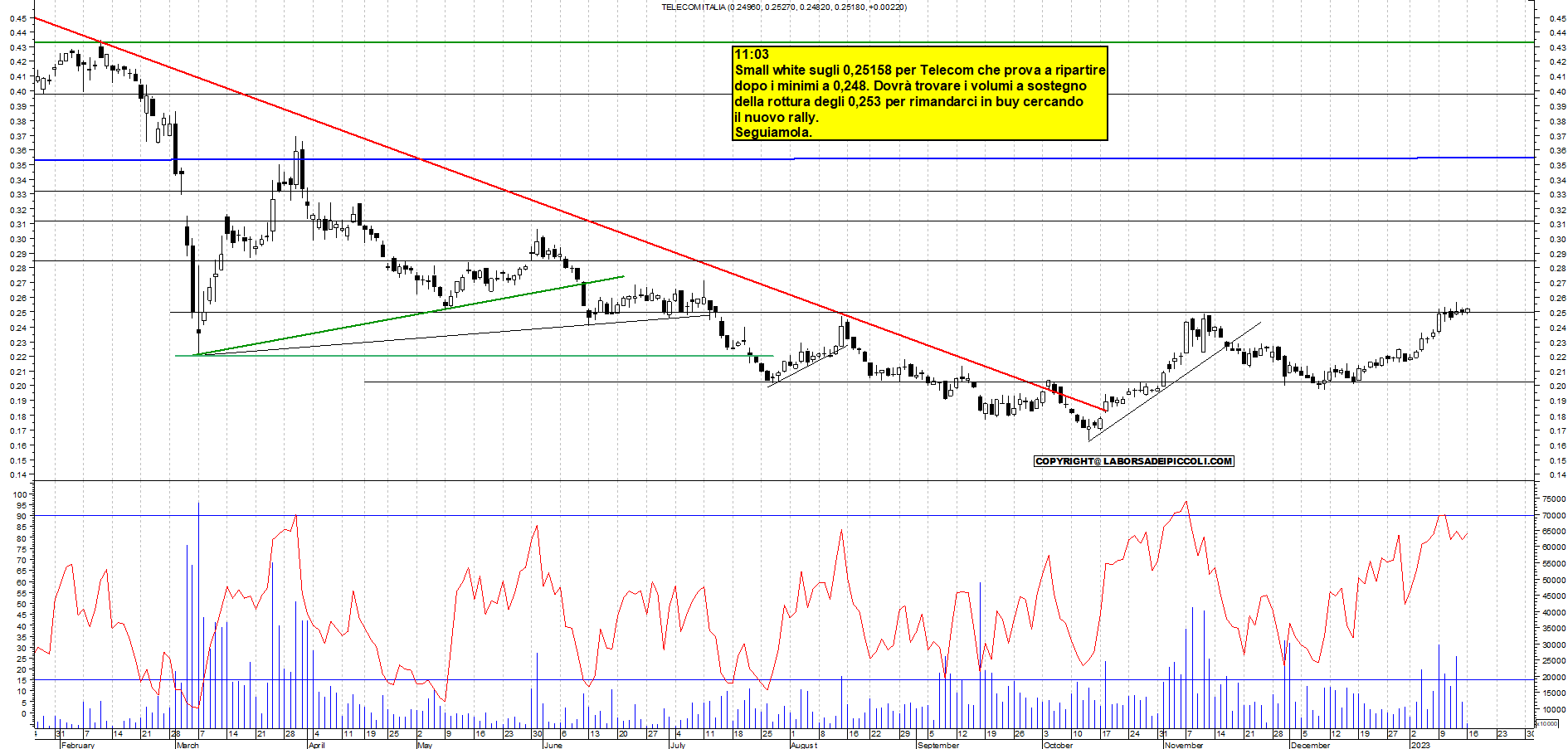Viewport: 1568px width, 749px height.
Task: Click 75 on the oscillator scale
Action: [x=22, y=549]
